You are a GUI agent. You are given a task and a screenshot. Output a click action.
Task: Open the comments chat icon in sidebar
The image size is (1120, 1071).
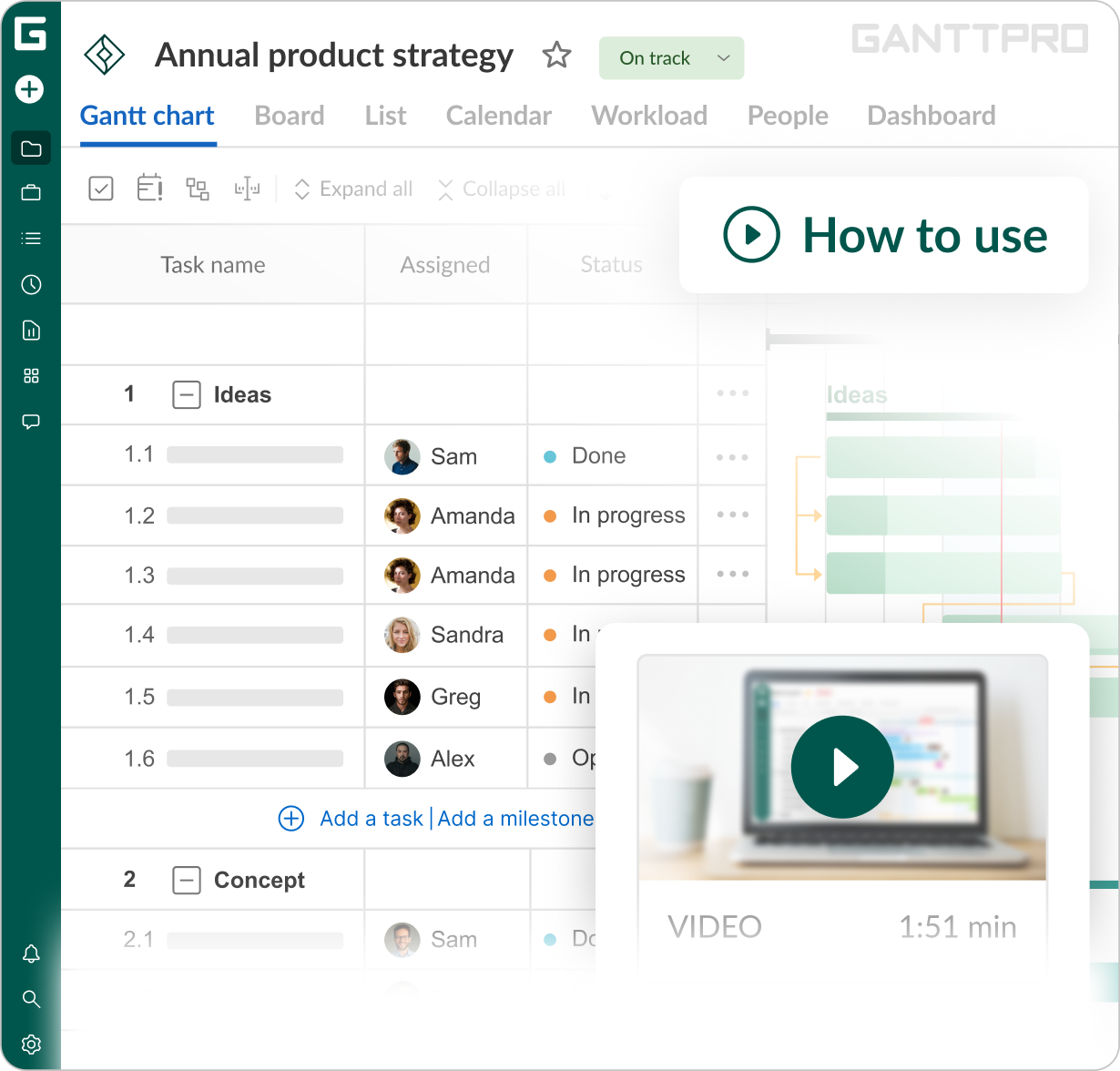point(31,422)
